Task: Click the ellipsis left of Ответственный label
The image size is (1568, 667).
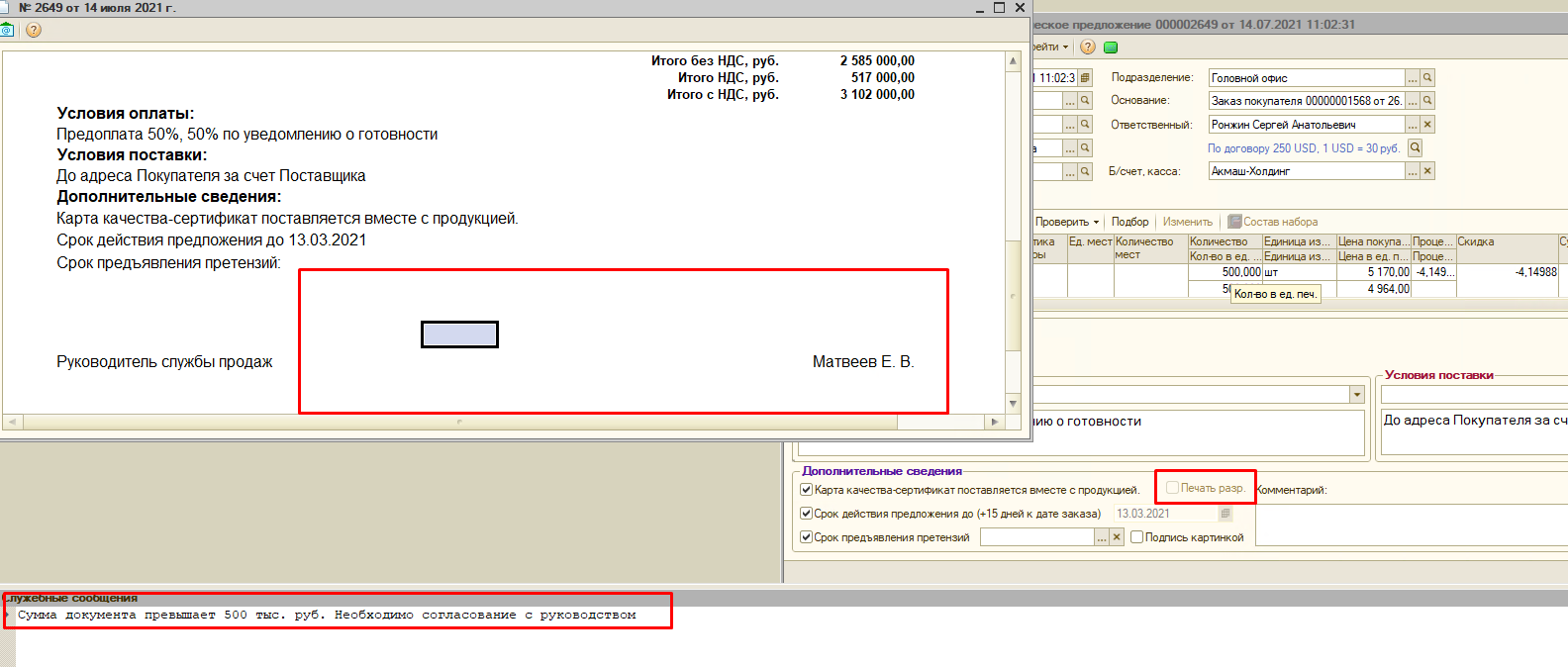Action: click(x=1070, y=124)
